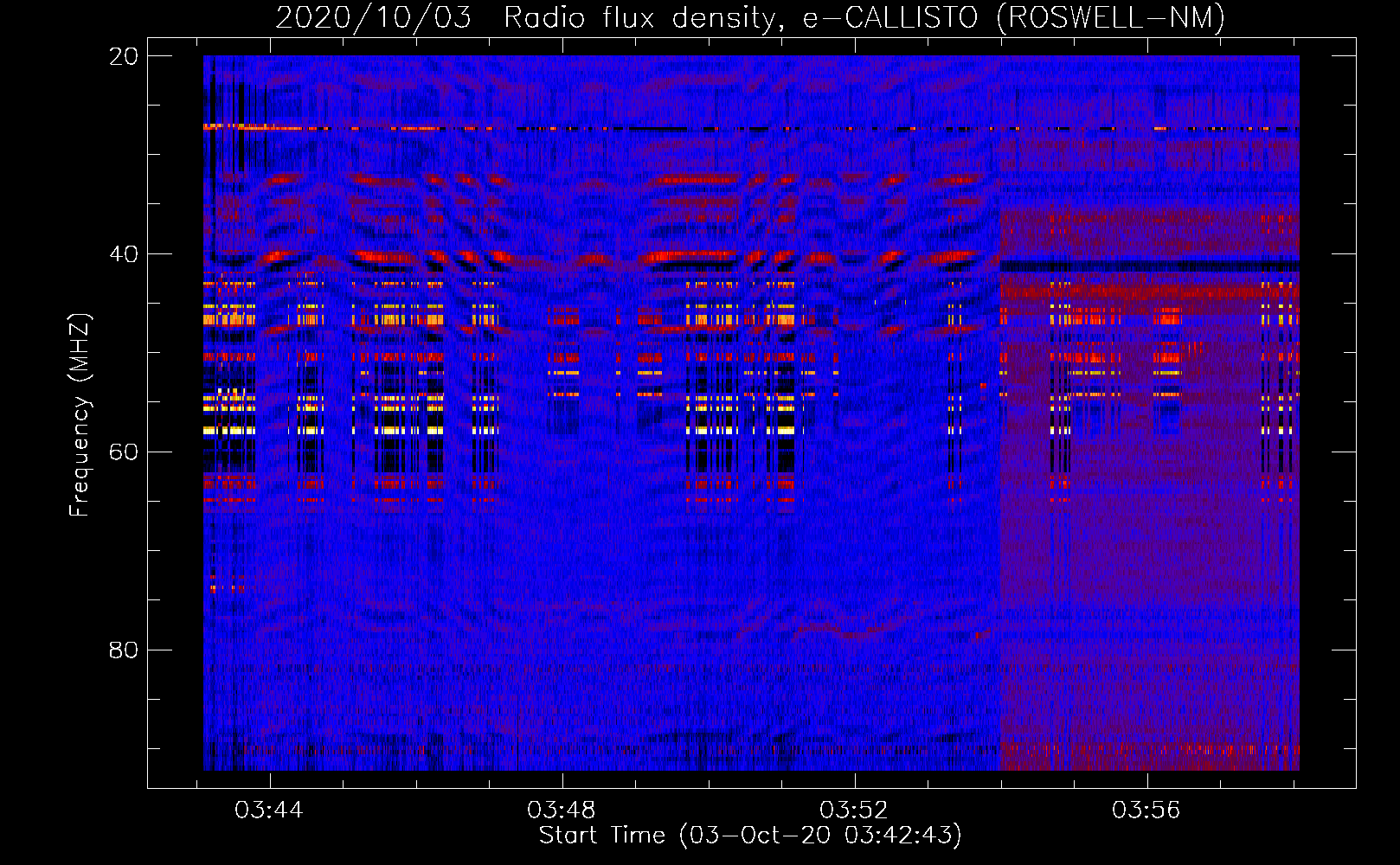Screen dimensions: 1400x865
Task: Click the 'Start Time (03-Oct-20 03:42:43)' label
Action: [x=750, y=836]
